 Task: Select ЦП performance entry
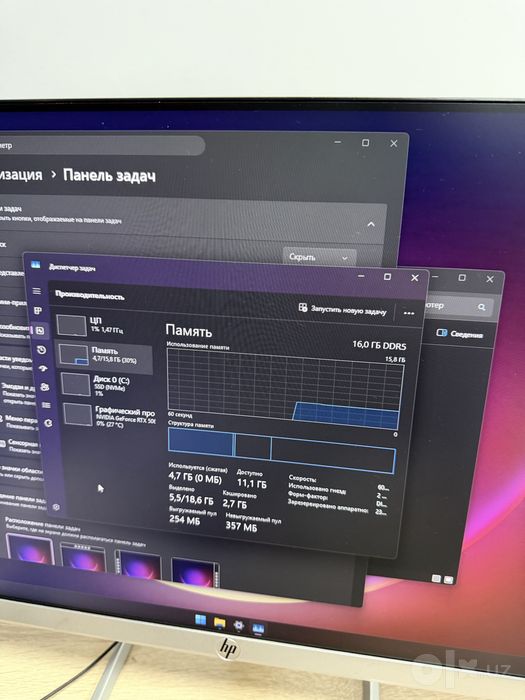tap(104, 325)
